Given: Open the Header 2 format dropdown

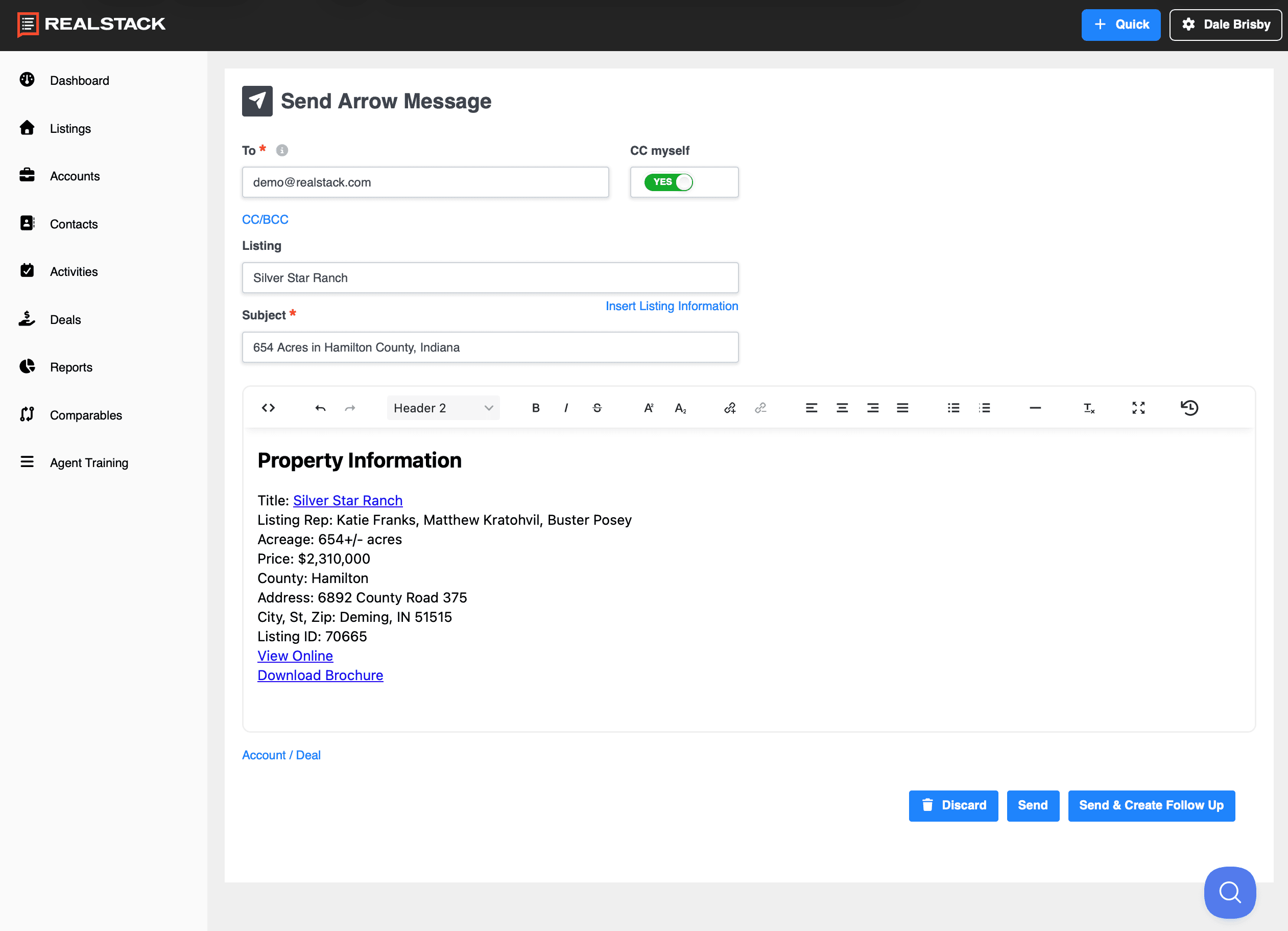Looking at the screenshot, I should point(443,408).
